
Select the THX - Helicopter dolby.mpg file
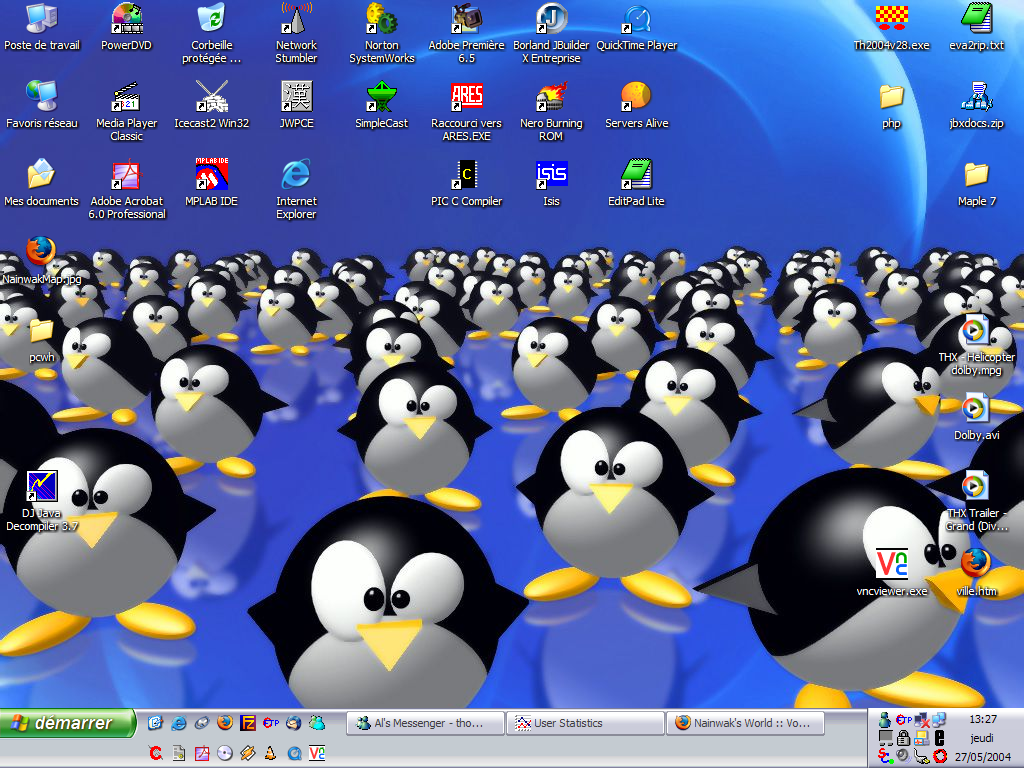pos(974,330)
